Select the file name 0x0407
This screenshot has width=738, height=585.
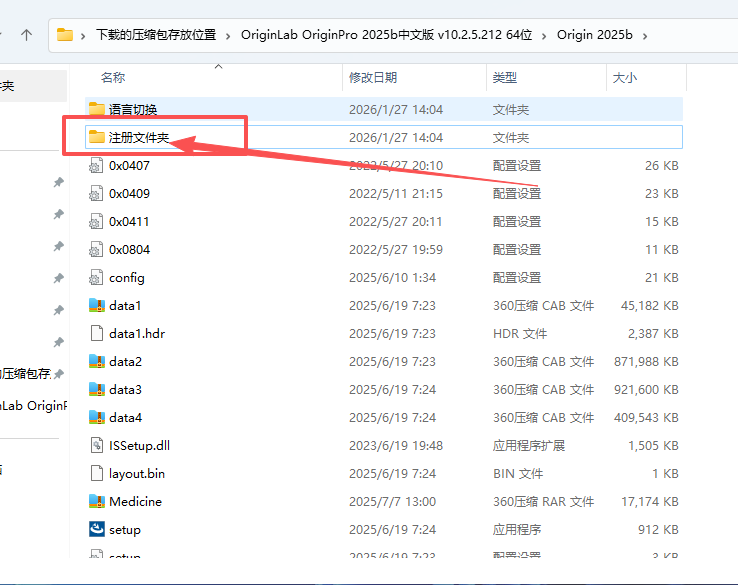pos(129,166)
